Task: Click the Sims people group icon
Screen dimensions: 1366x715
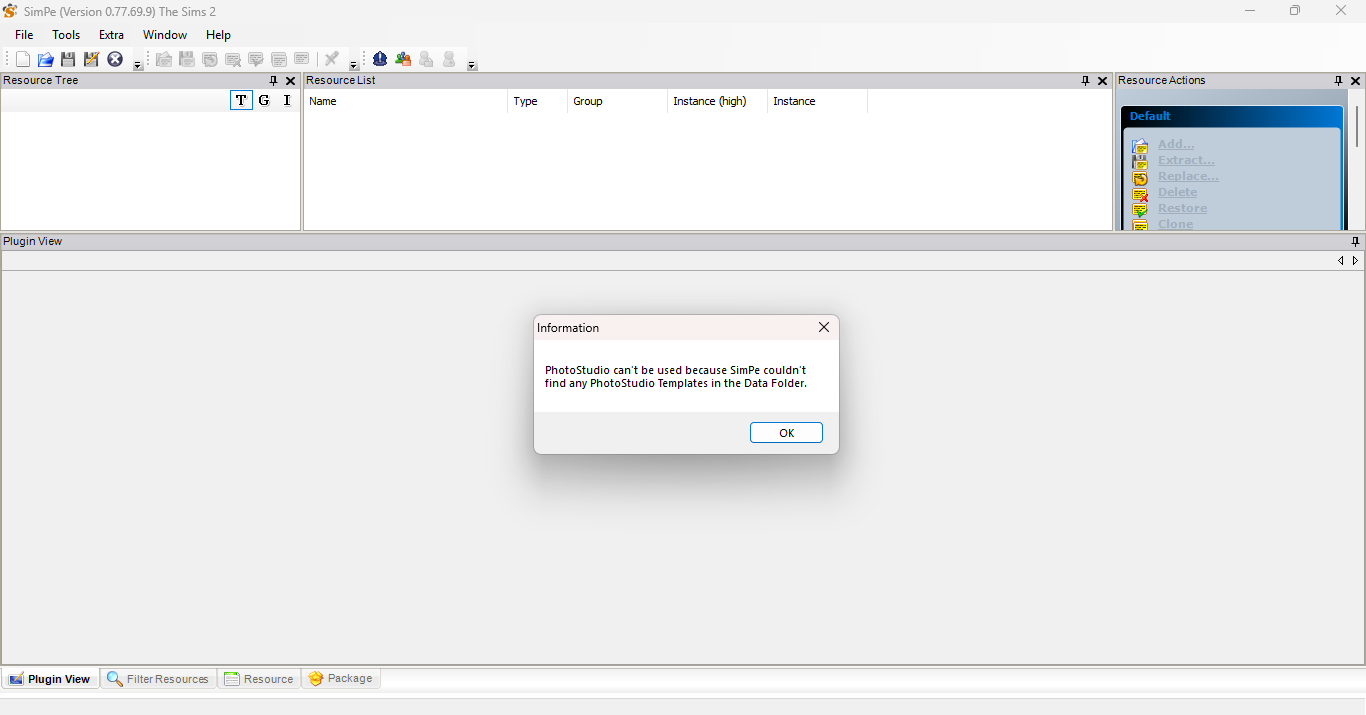Action: [403, 60]
